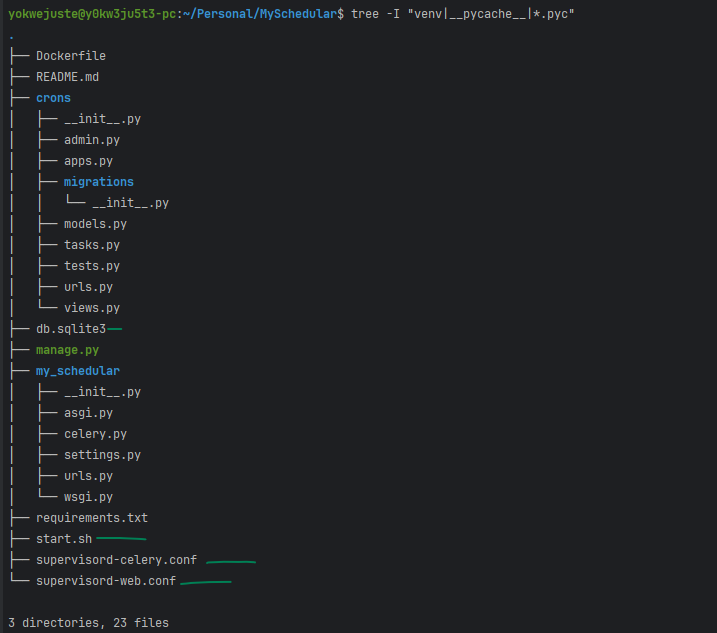The image size is (717, 633).
Task: Select the start.sh file name
Action: click(x=64, y=539)
